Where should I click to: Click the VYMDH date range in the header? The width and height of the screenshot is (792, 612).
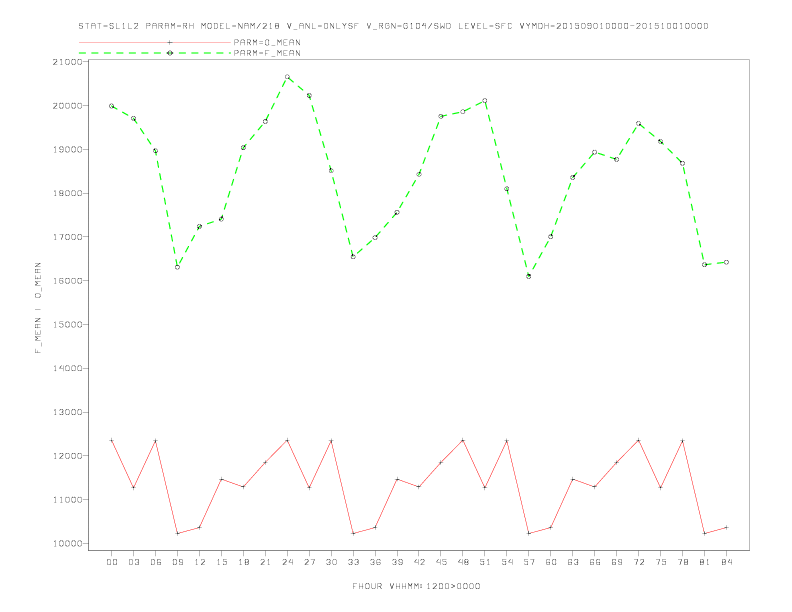point(614,26)
